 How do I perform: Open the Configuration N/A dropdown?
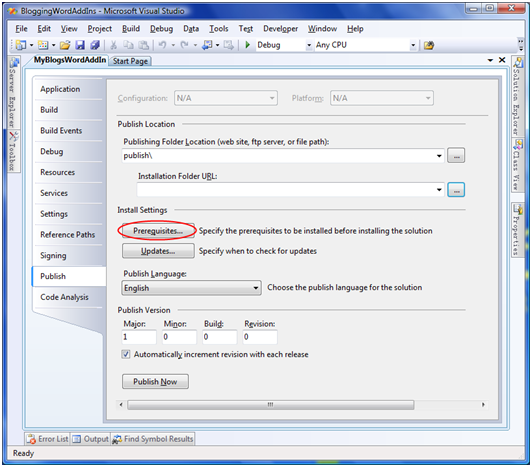click(226, 98)
